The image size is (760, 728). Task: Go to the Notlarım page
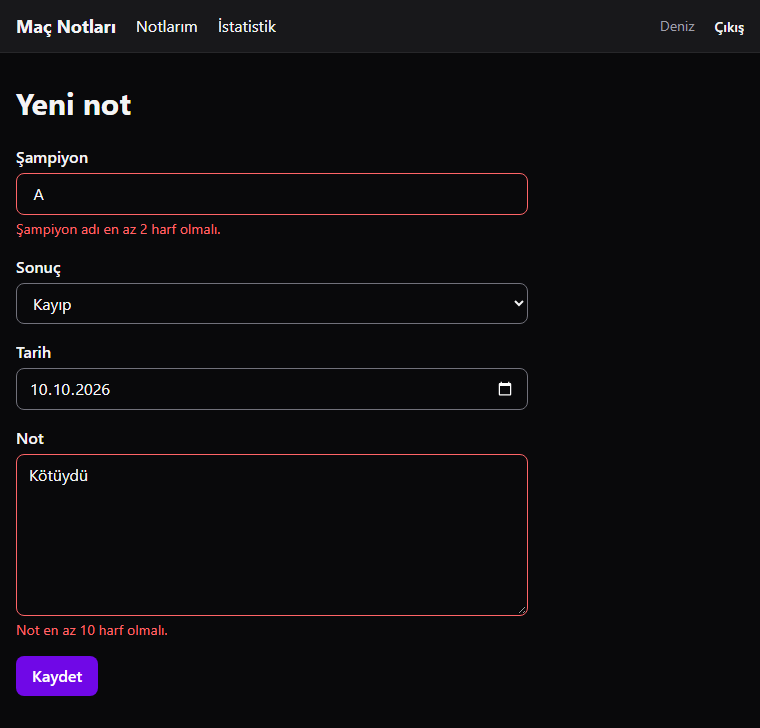(x=167, y=27)
